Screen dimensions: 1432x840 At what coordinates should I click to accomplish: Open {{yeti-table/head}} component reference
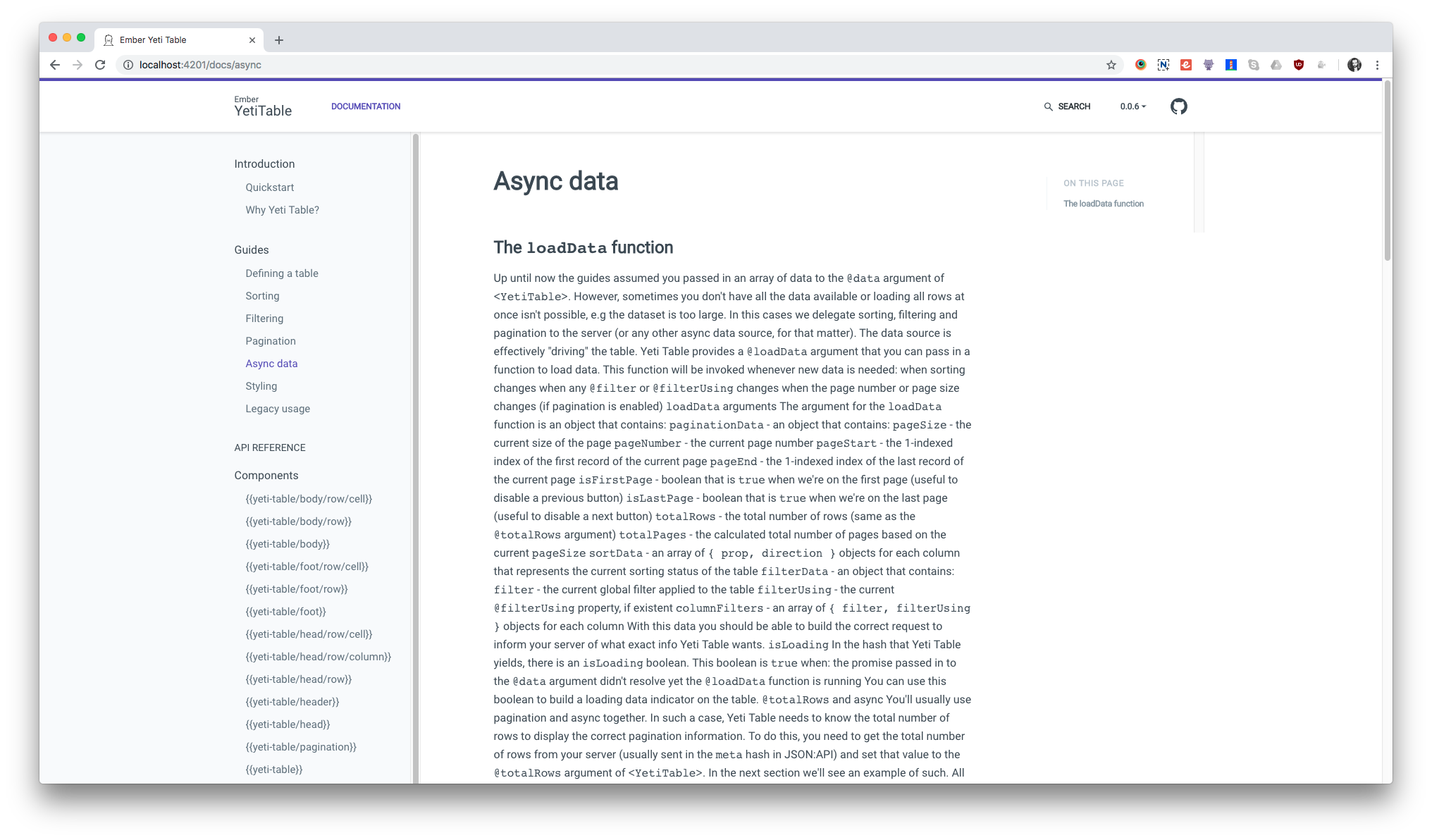(x=288, y=724)
